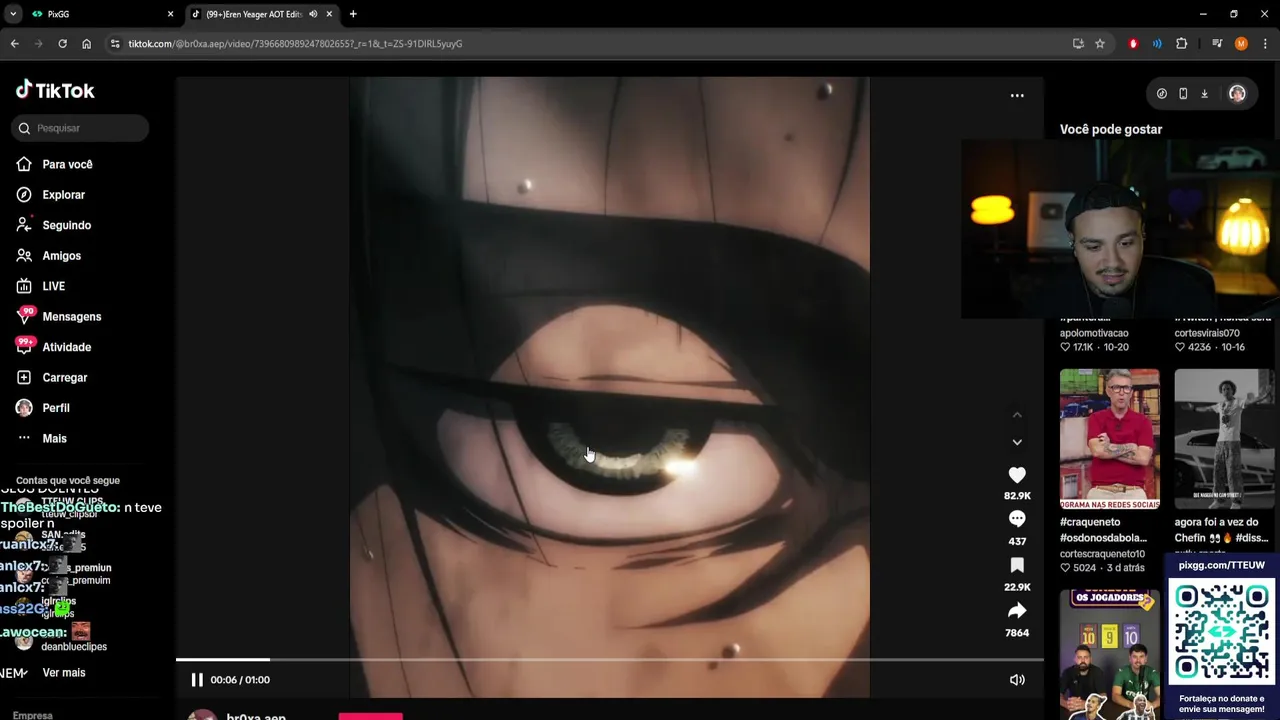Bookmark this page with the star
The height and width of the screenshot is (720, 1280).
1100,44
